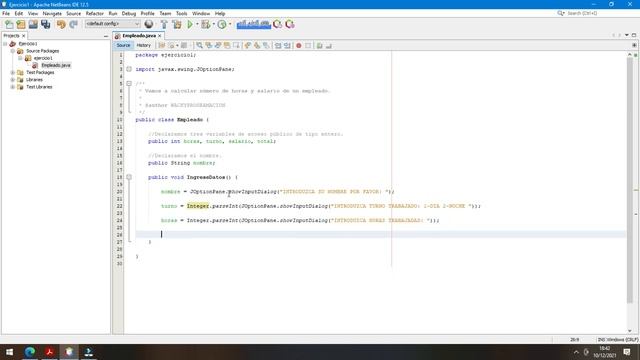Open the Edit menu

19,13
